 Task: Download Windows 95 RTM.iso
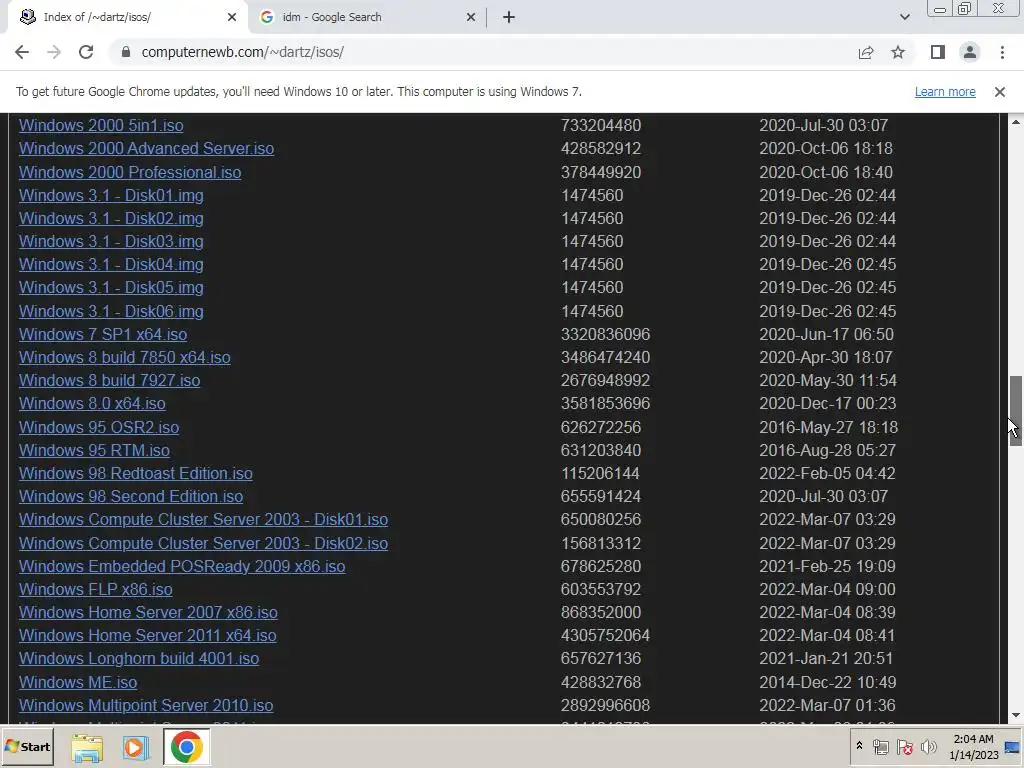pos(94,451)
